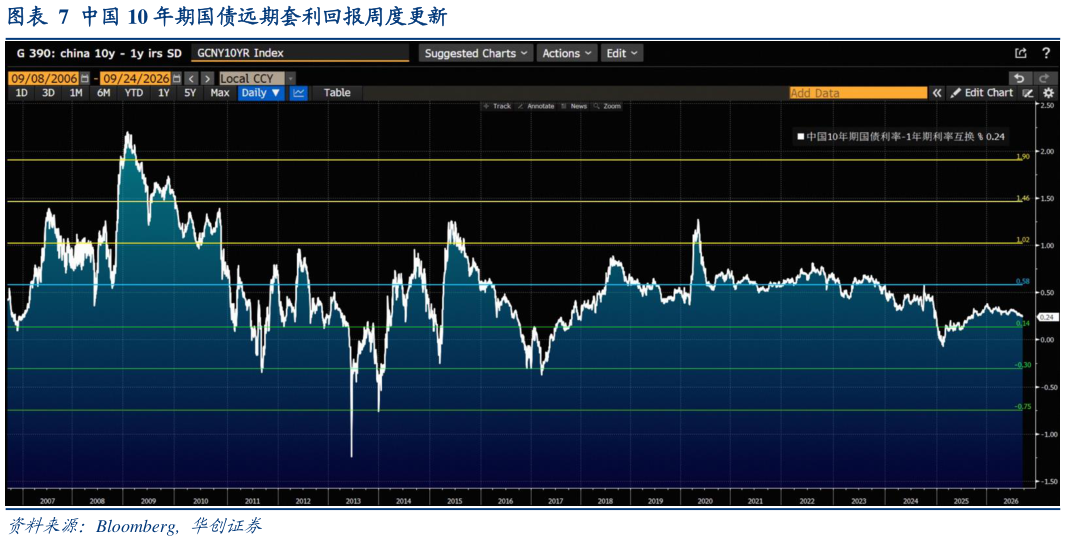Click the 2009 label on time axis

pyautogui.click(x=149, y=500)
